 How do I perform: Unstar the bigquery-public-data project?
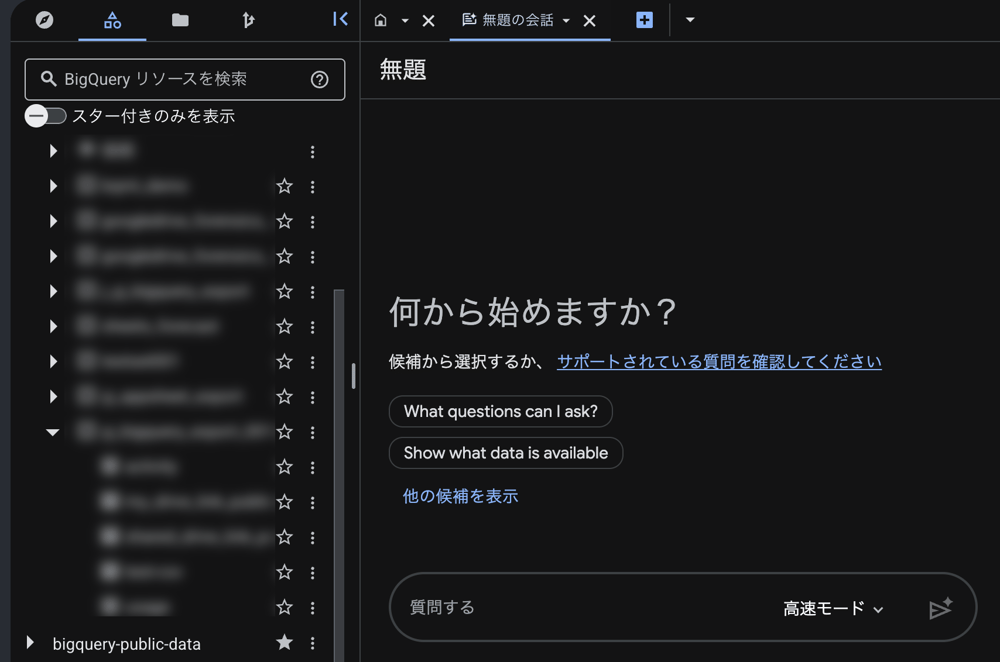pyautogui.click(x=284, y=642)
